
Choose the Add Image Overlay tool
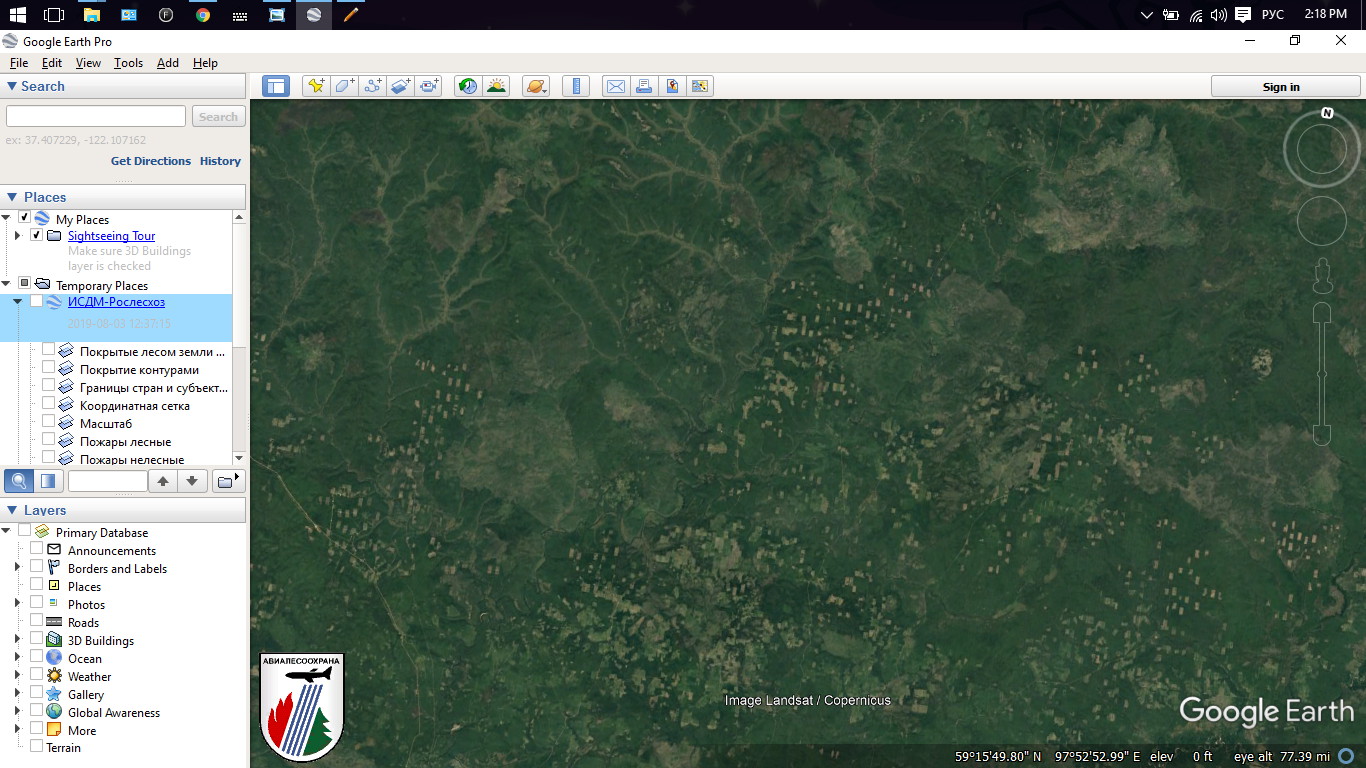tap(401, 86)
